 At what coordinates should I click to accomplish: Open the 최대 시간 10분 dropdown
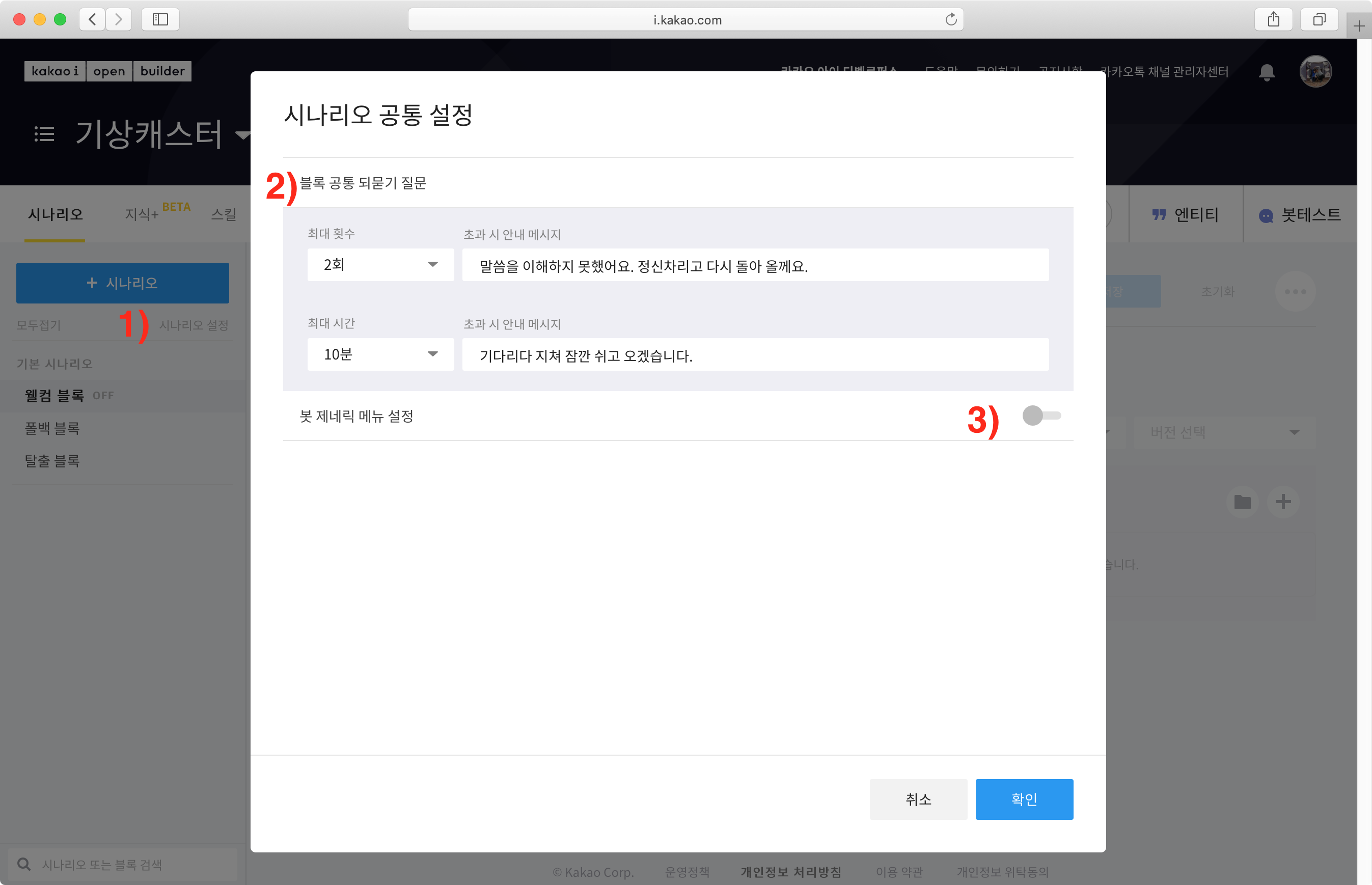380,354
